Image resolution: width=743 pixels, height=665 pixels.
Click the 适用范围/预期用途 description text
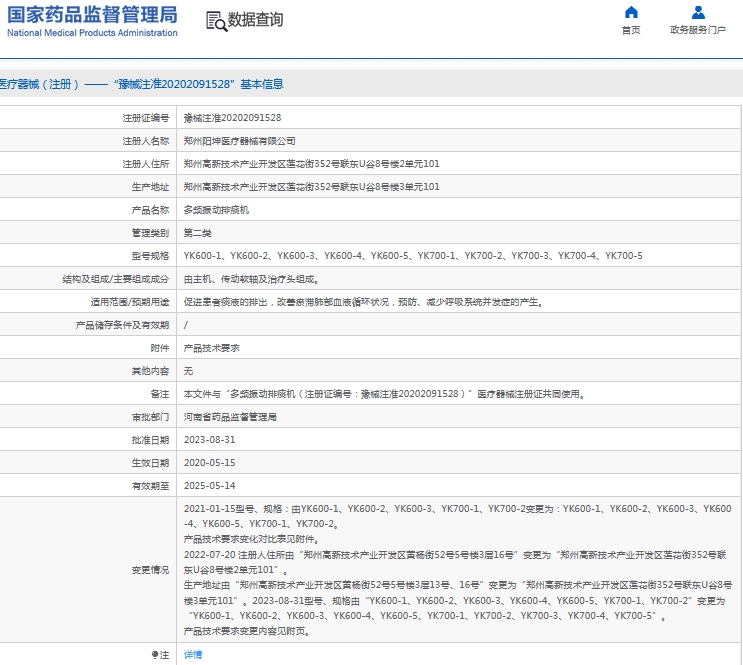[x=363, y=302]
